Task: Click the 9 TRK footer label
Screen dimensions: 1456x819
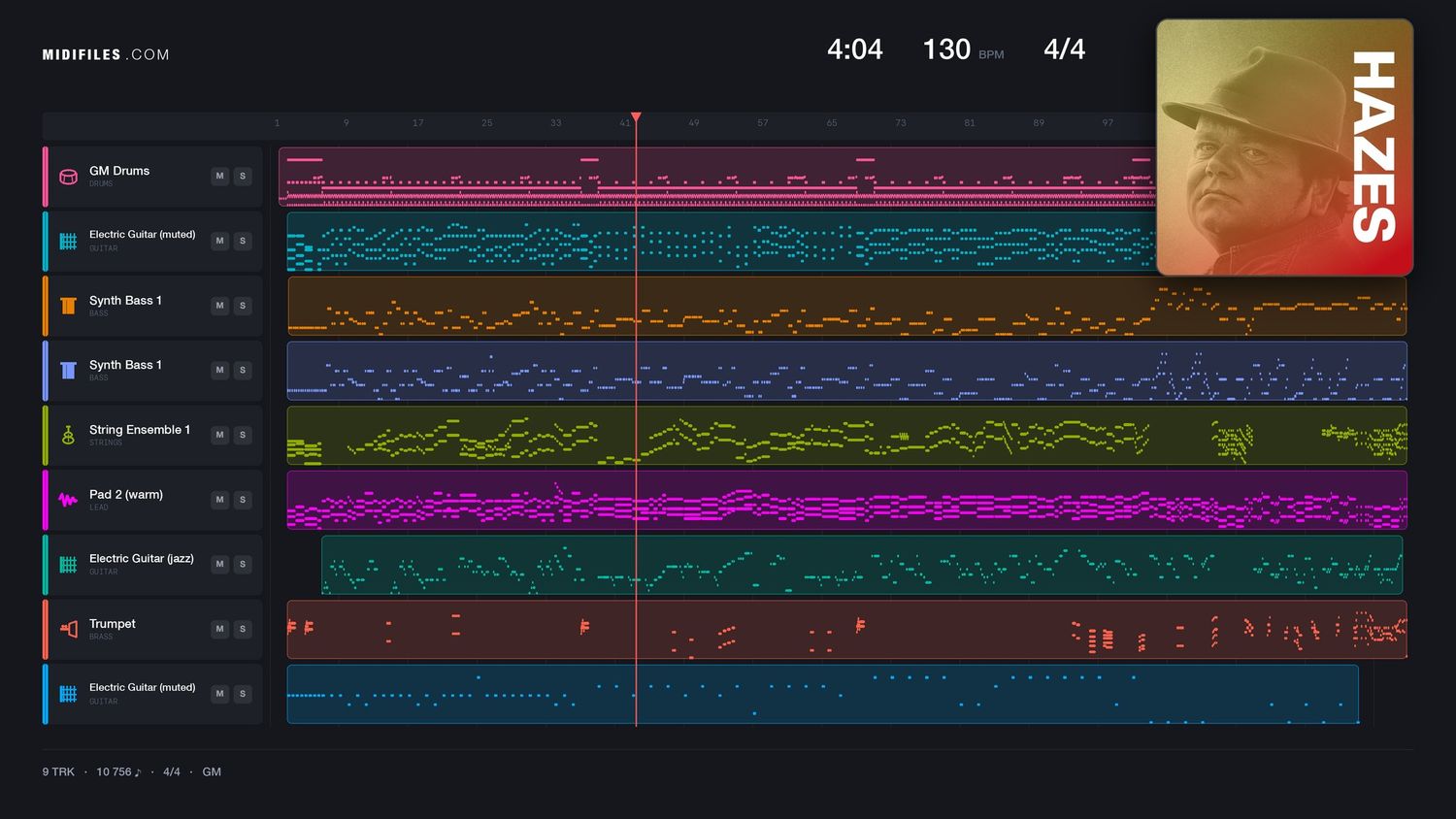Action: [x=58, y=772]
